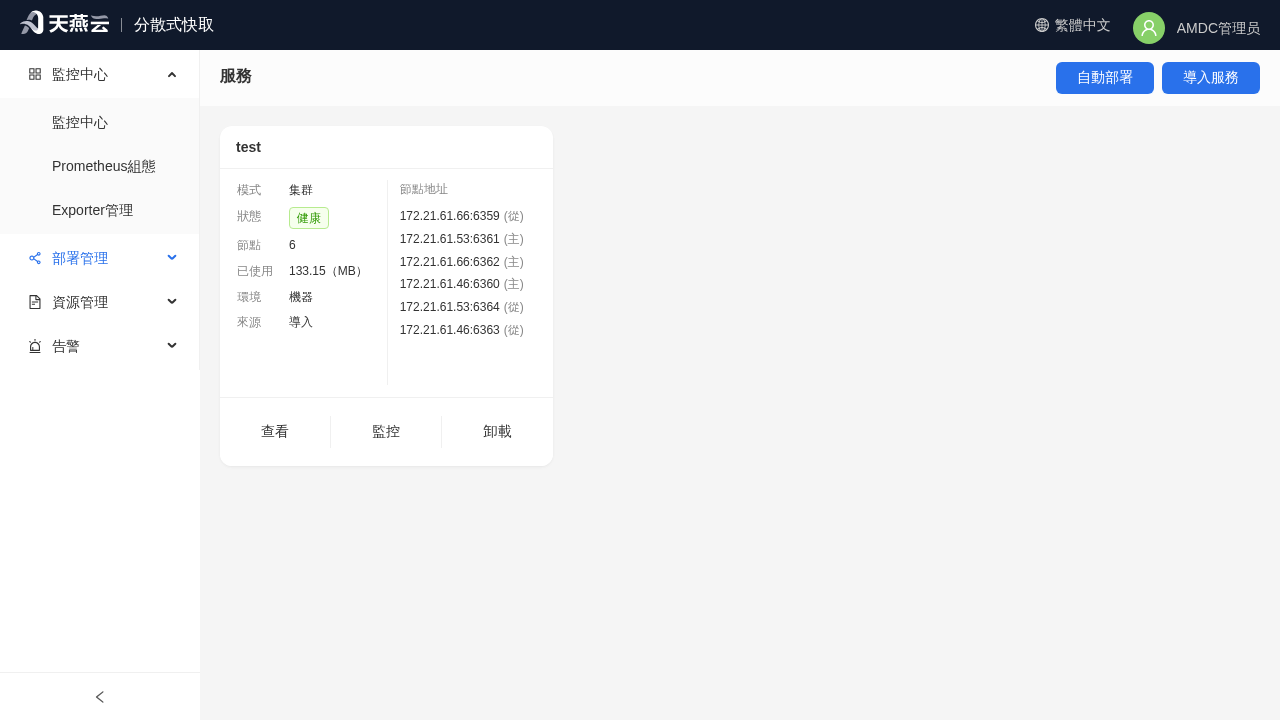This screenshot has width=1280, height=720.
Task: Click 卸載 on the test card
Action: coord(497,432)
